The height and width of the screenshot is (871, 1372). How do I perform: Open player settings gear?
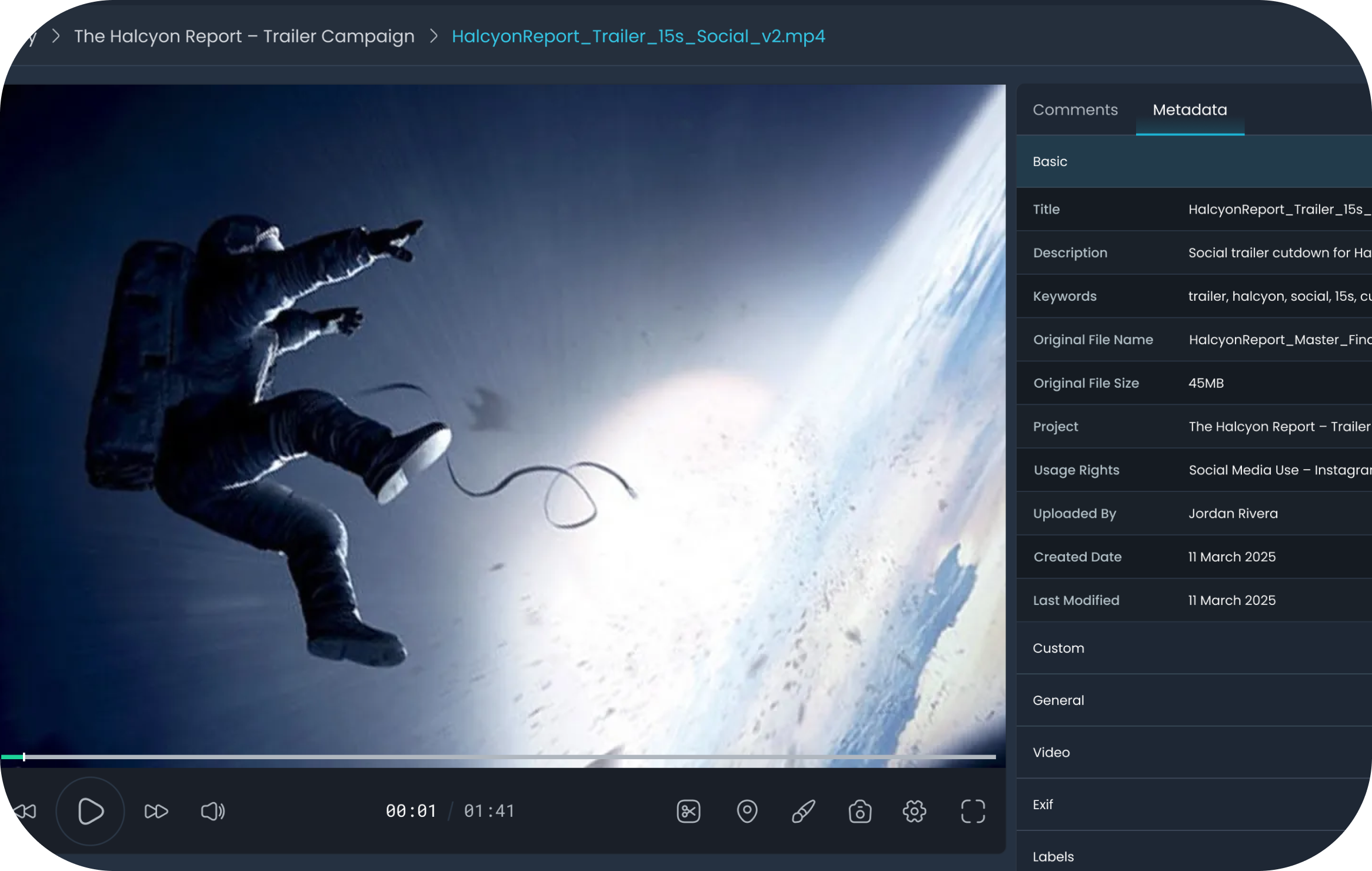pos(914,812)
